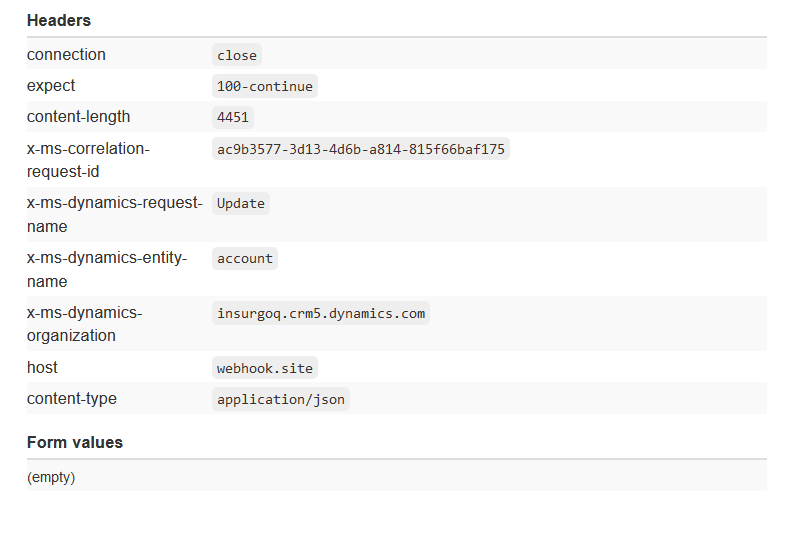
Task: Select the '(empty)' form values text
Action: 51,477
